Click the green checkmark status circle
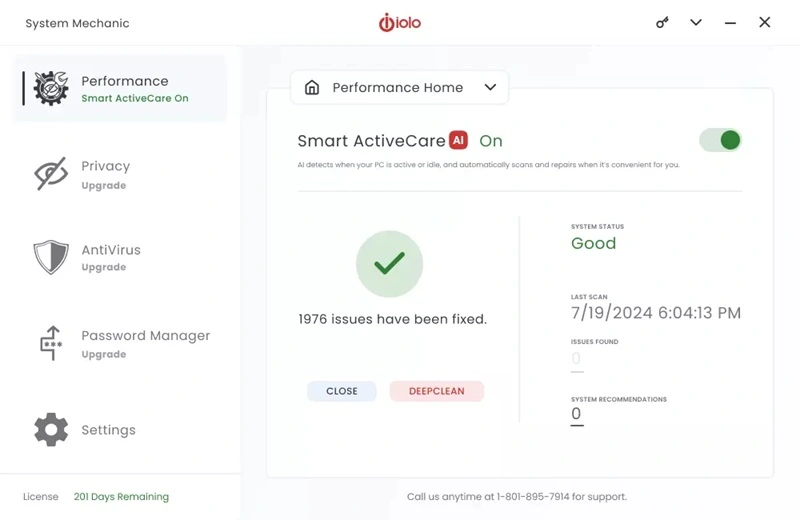800x520 pixels. pos(389,264)
